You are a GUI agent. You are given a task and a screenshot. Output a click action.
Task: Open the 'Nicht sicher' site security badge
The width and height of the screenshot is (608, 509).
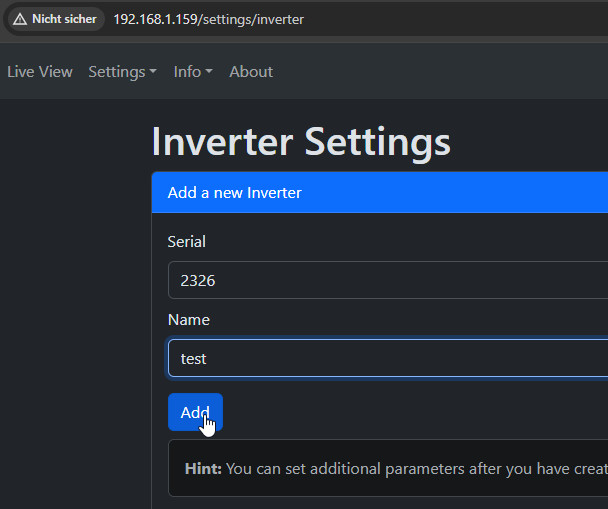56,19
